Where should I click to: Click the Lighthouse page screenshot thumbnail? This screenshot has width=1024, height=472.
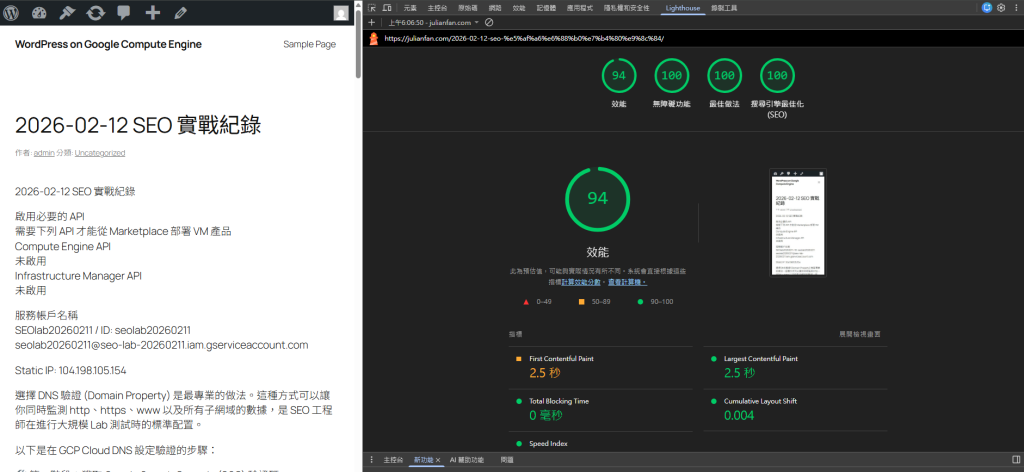(x=798, y=222)
